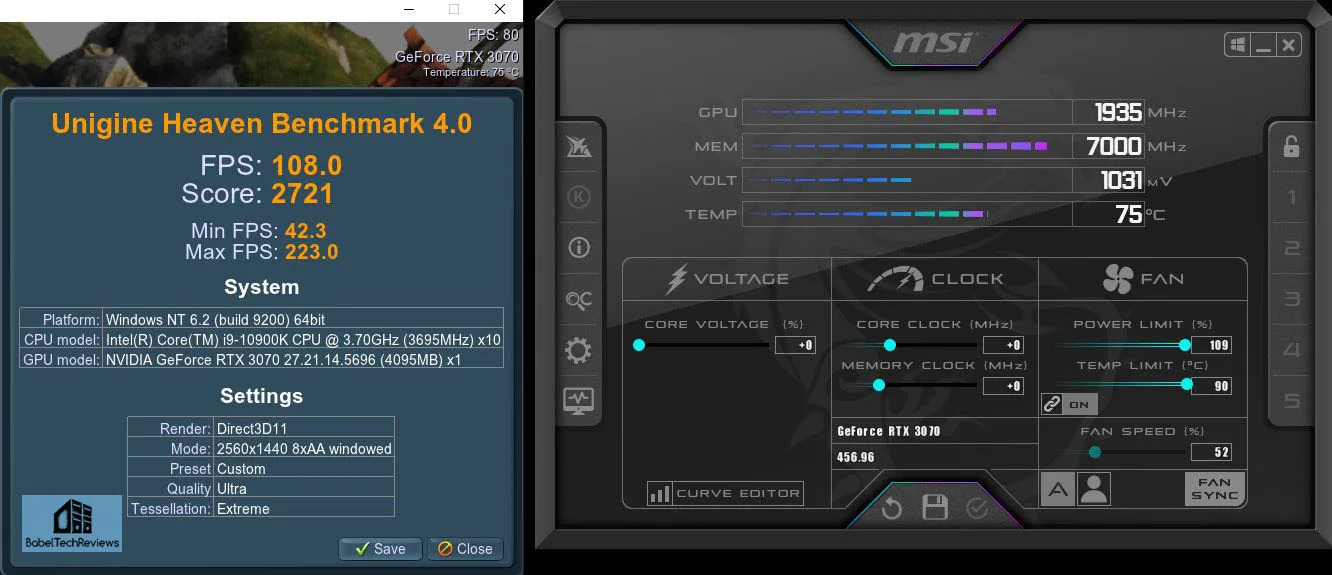1332x575 pixels.
Task: Click the NVIDIA GeForce RTX 3070 GPU model cell
Action: point(303,360)
